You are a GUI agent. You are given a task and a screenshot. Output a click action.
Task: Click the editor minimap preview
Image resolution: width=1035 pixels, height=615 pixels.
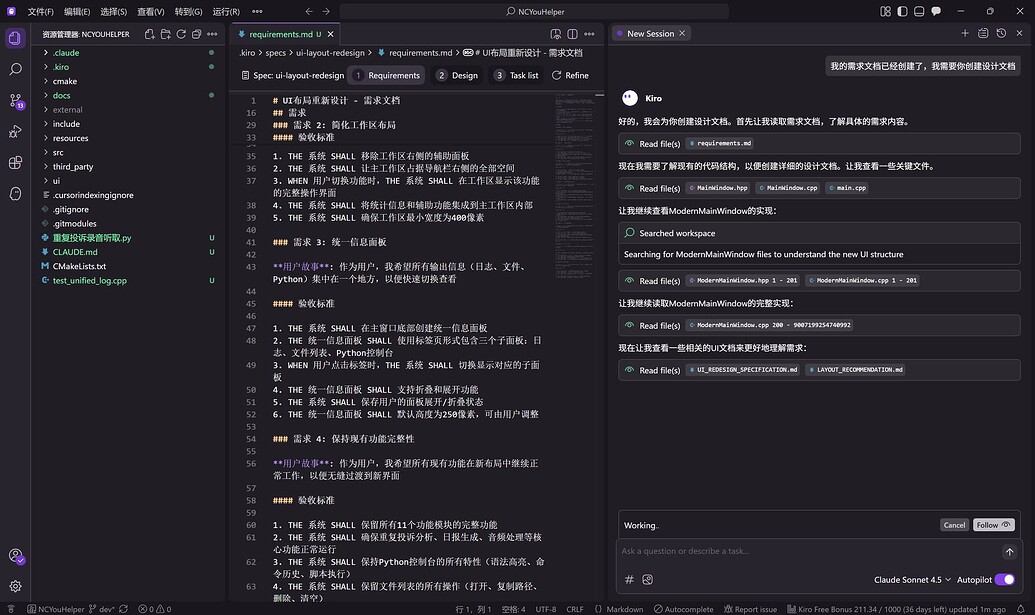pos(574,185)
